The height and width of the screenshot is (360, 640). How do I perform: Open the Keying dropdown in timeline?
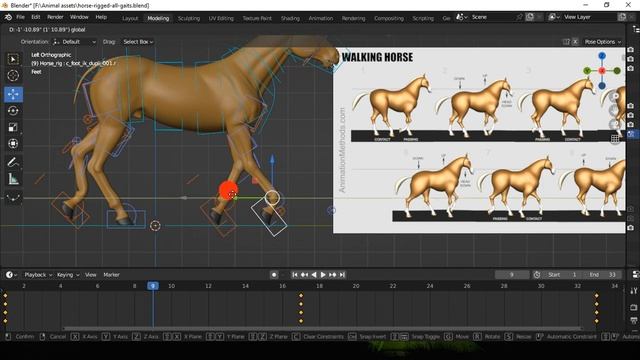tap(68, 275)
